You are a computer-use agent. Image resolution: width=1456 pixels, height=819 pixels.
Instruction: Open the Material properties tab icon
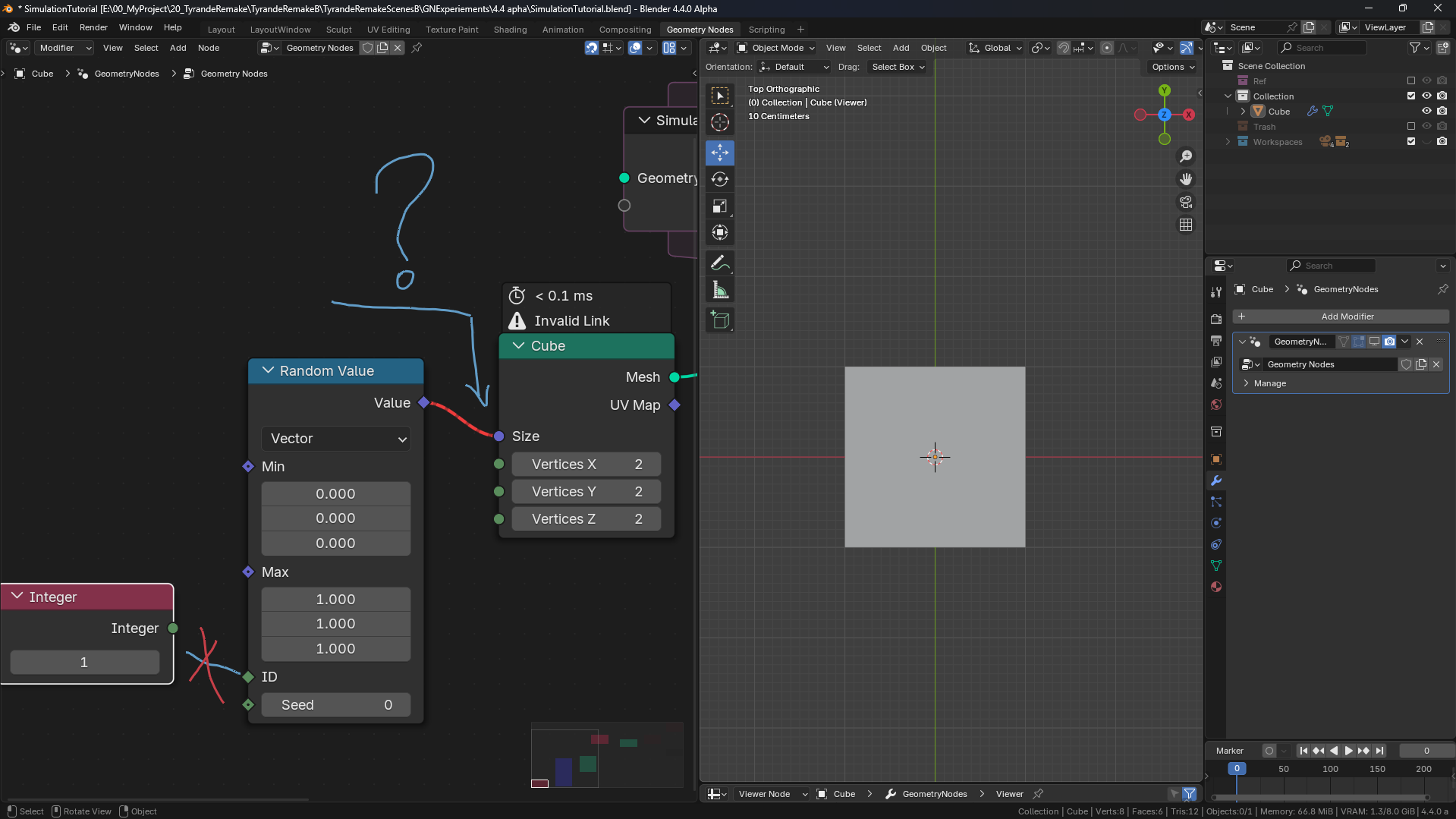1216,587
